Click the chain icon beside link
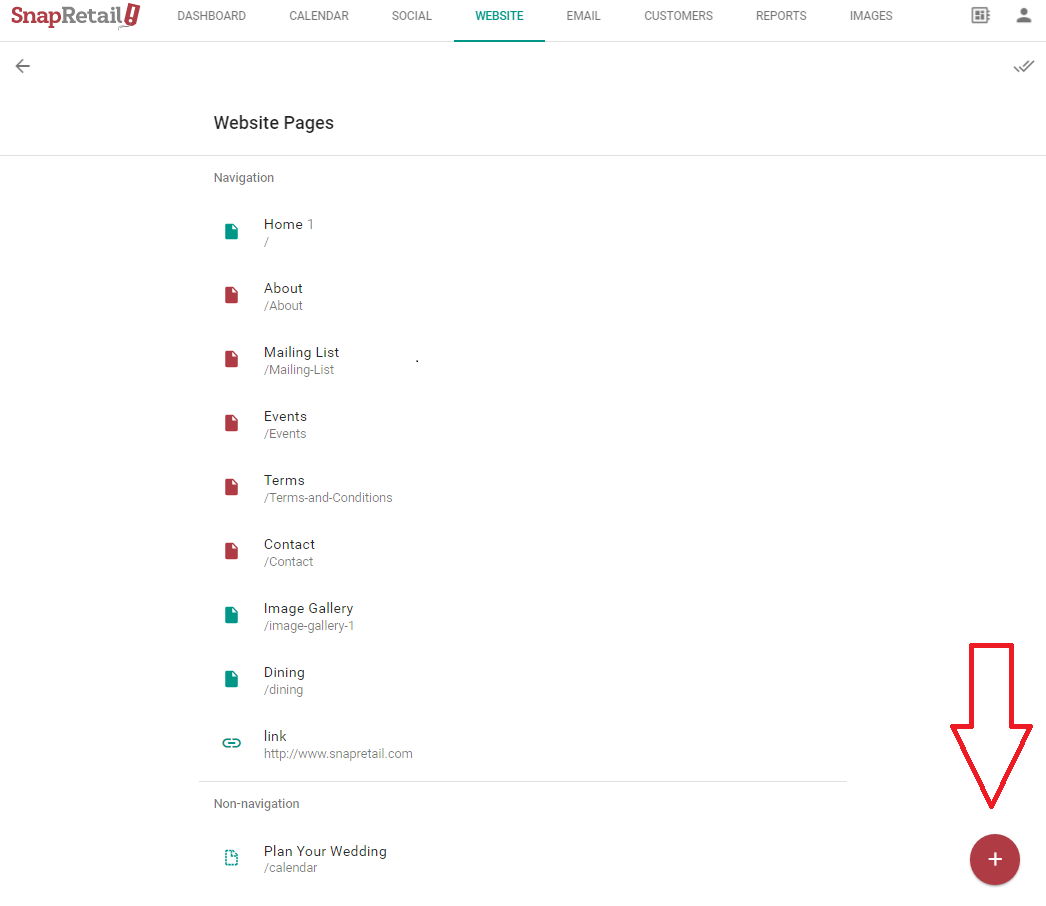The image size is (1046, 906). (x=232, y=743)
